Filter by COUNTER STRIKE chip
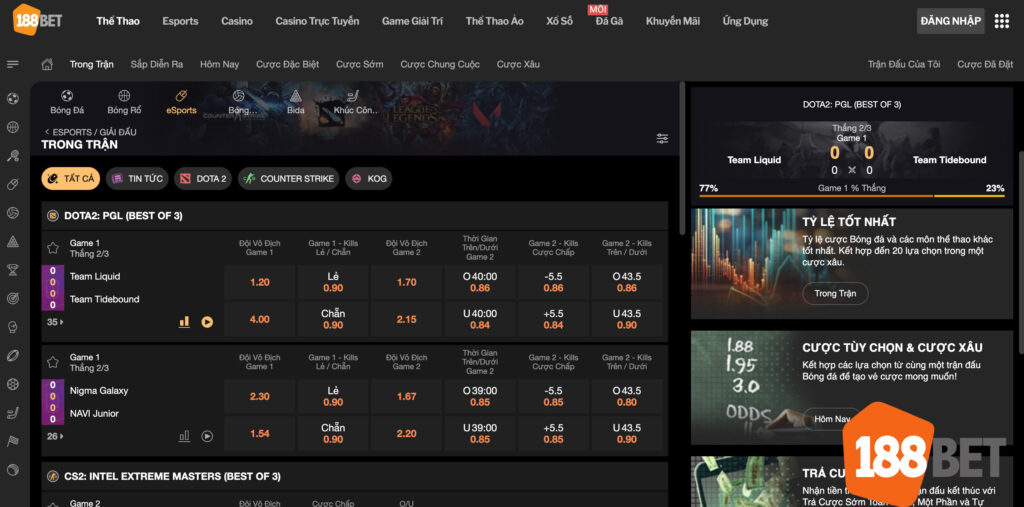This screenshot has height=507, width=1024. point(289,178)
